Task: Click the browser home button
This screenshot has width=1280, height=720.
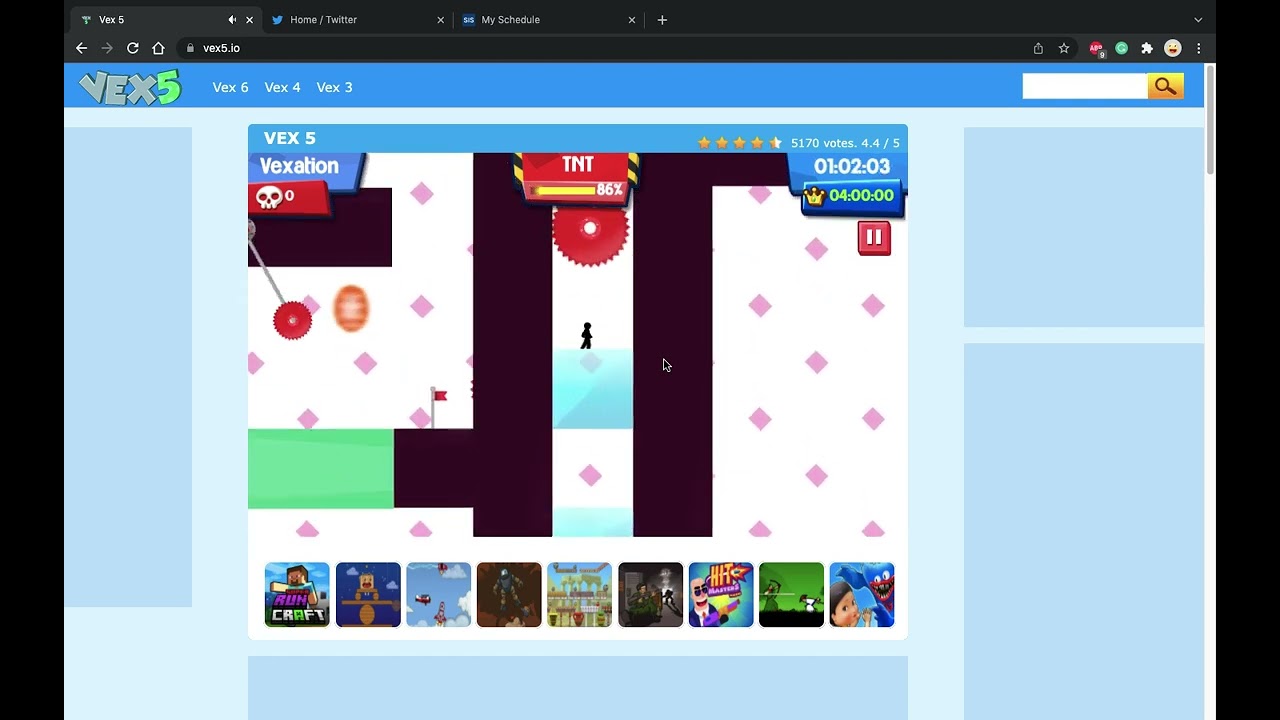Action: [158, 48]
